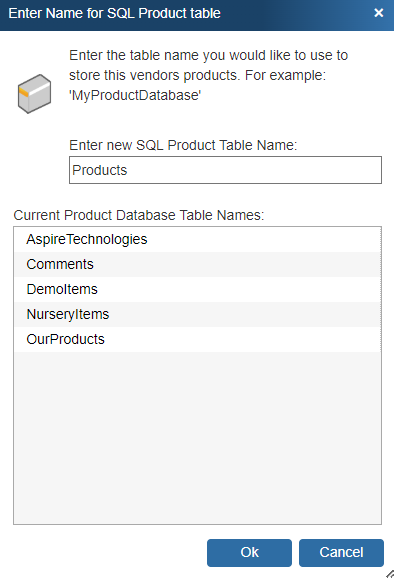The image size is (394, 578).
Task: Click the resize grip at dialog corner
Action: click(390, 574)
